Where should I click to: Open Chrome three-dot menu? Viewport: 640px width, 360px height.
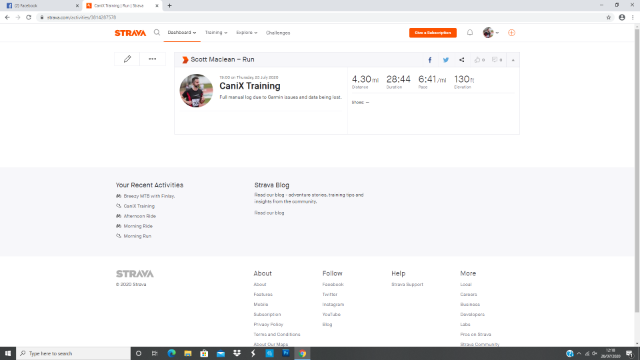(x=633, y=17)
